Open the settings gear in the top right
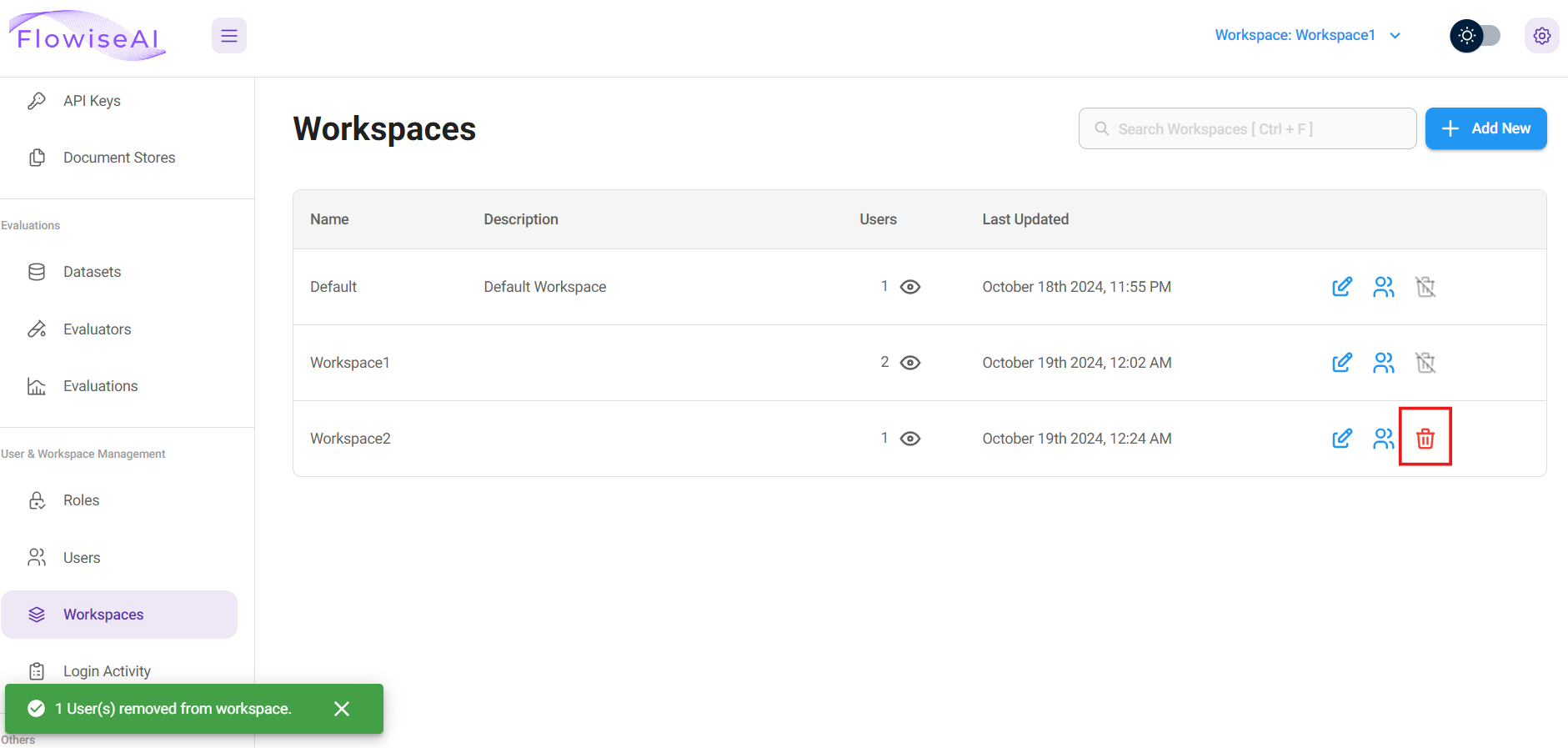This screenshot has width=1568, height=748. pos(1541,36)
